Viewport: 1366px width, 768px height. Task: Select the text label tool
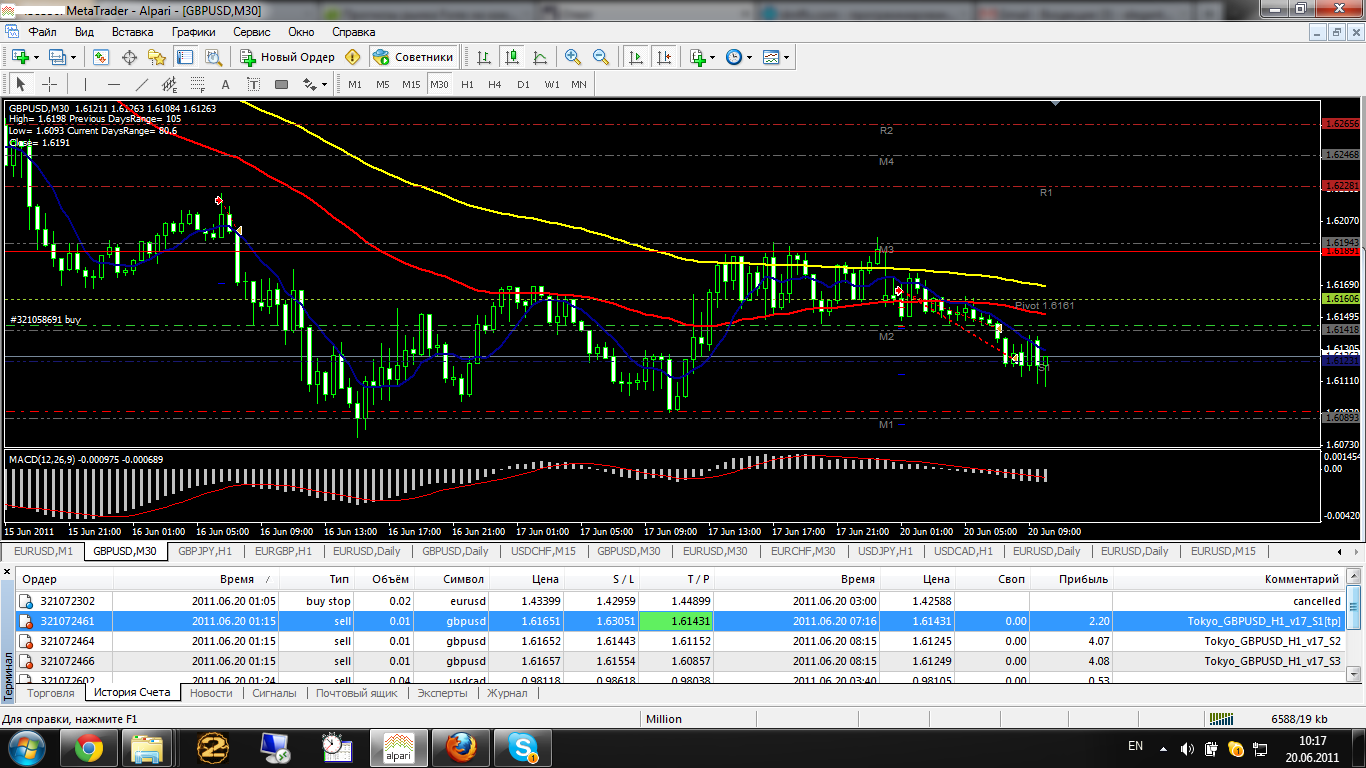(x=254, y=84)
